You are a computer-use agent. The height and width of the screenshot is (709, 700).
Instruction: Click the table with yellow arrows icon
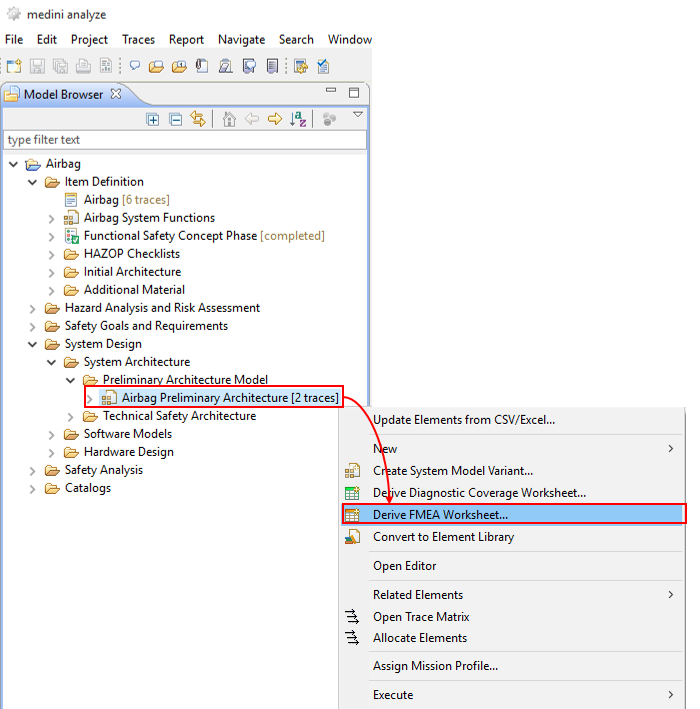301,66
